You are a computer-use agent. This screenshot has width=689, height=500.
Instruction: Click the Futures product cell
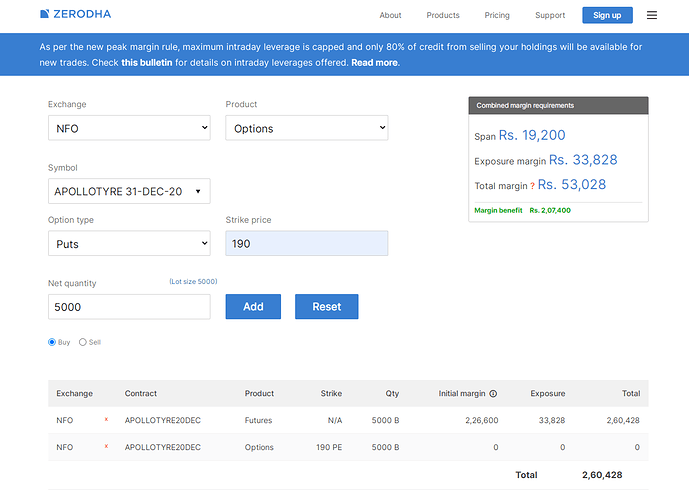tap(258, 420)
